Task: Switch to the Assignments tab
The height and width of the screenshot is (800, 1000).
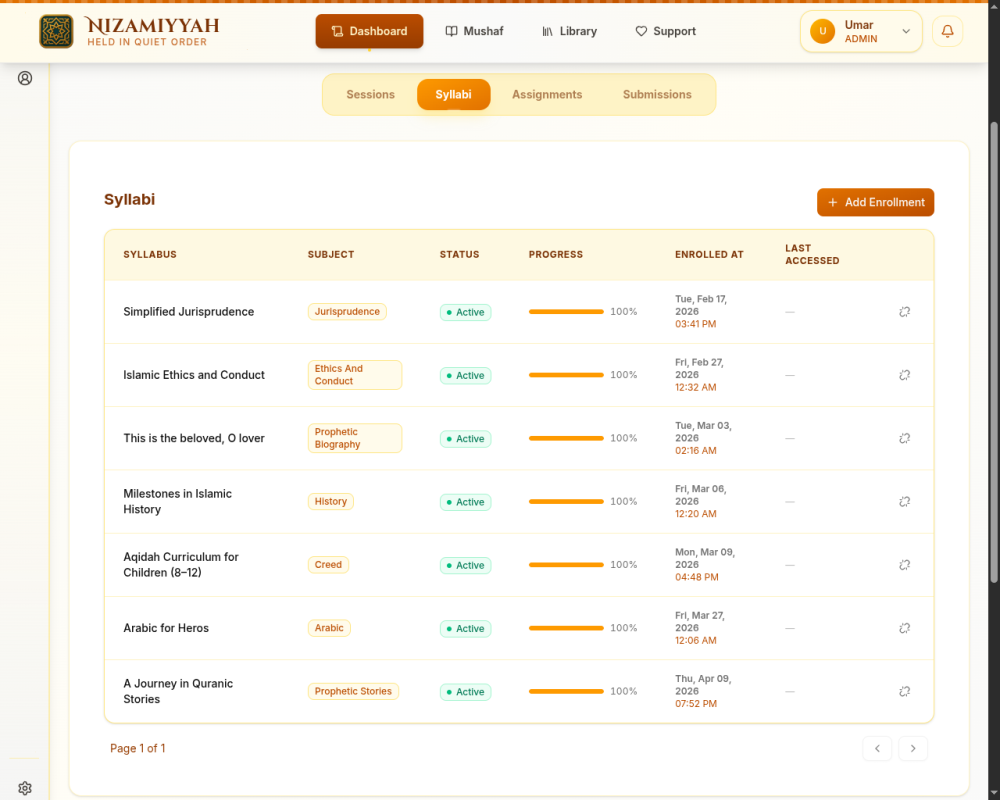Action: point(547,94)
